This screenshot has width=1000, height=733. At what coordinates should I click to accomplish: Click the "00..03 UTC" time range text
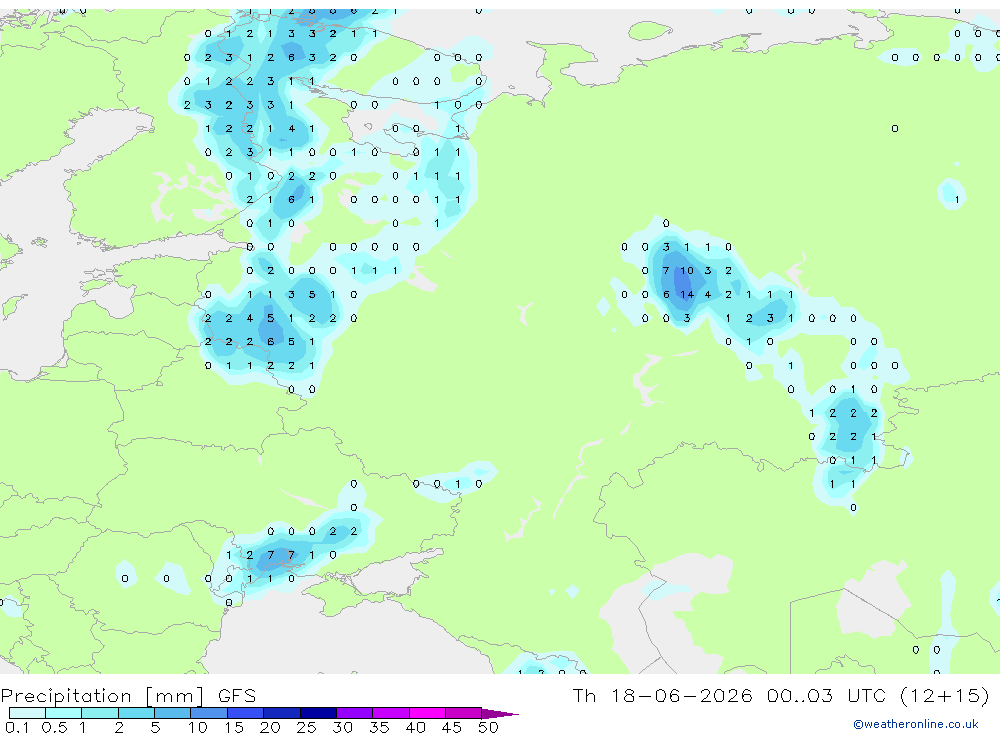point(827,695)
